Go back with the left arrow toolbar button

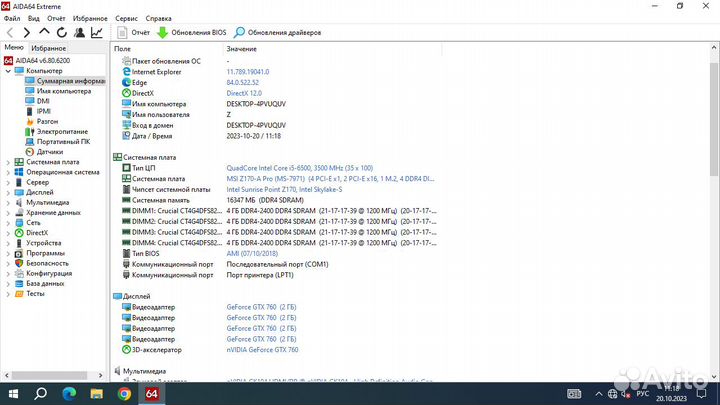point(10,33)
